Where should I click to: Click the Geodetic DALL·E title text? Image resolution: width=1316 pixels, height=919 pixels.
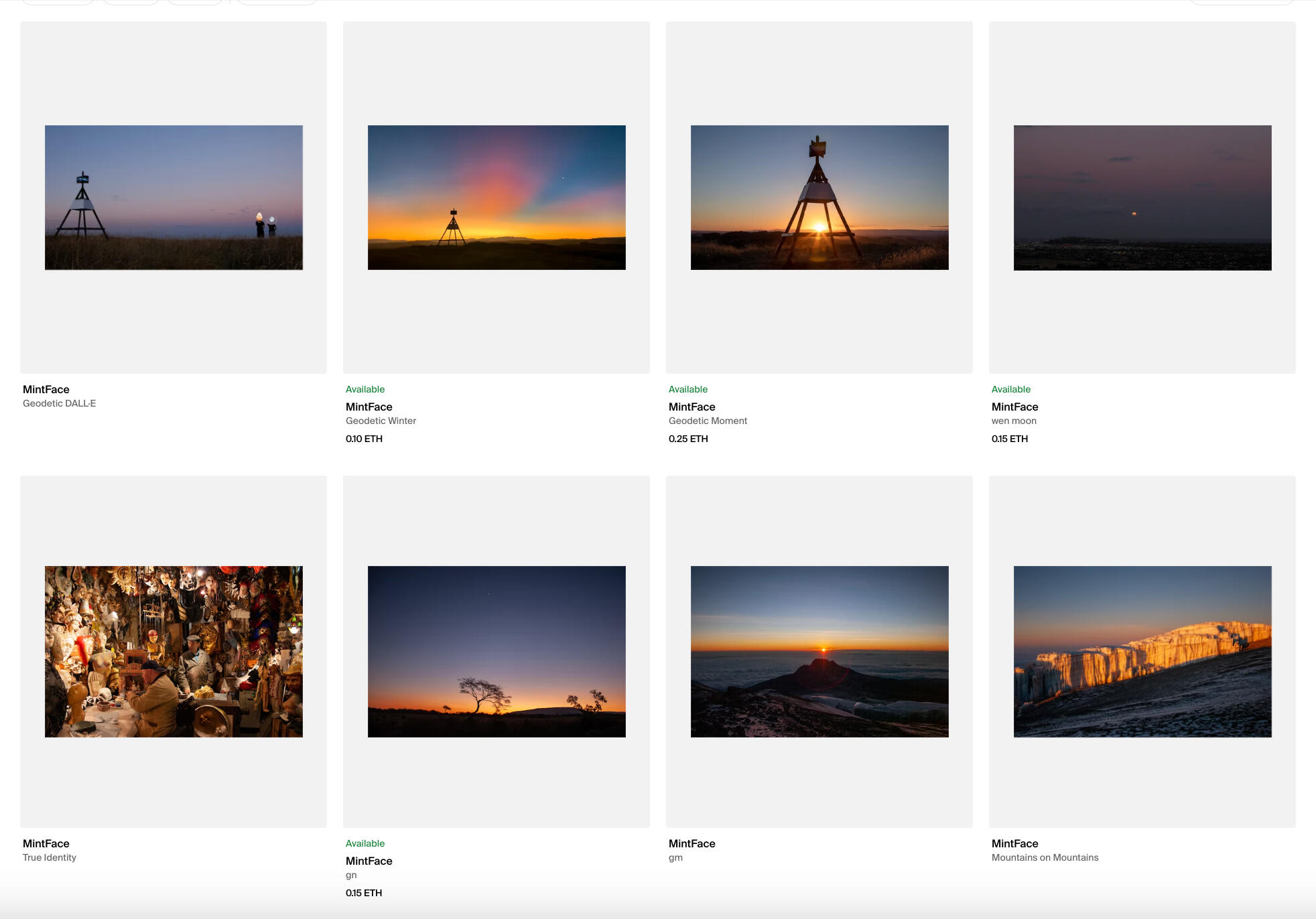point(59,403)
